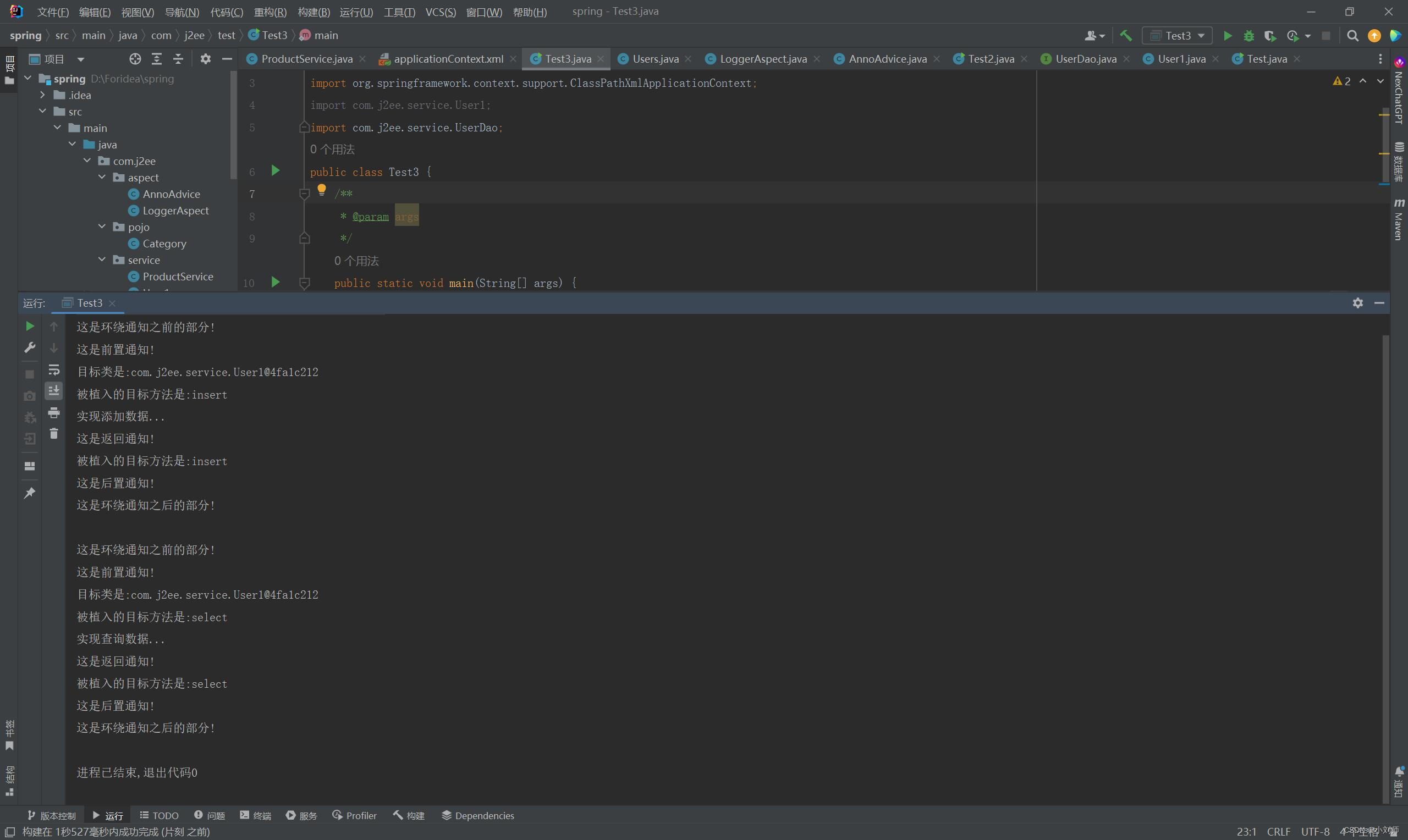Open the Profiler tool window

(x=354, y=815)
